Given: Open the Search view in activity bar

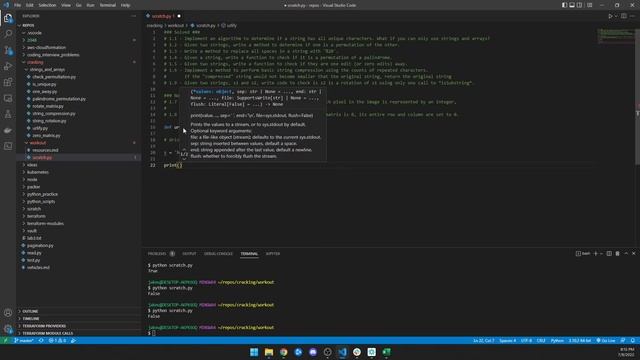Looking at the screenshot, I should pos(8,34).
